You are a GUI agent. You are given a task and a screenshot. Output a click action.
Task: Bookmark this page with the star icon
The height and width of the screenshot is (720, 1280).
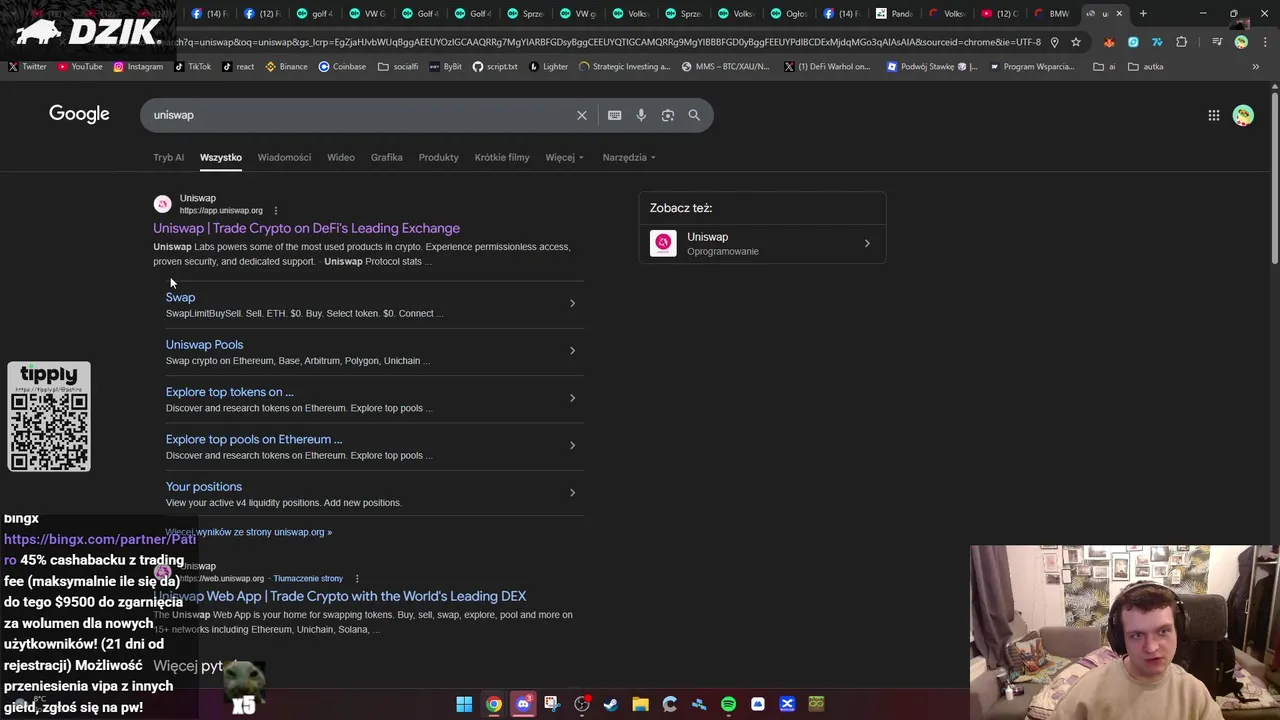coord(1076,42)
